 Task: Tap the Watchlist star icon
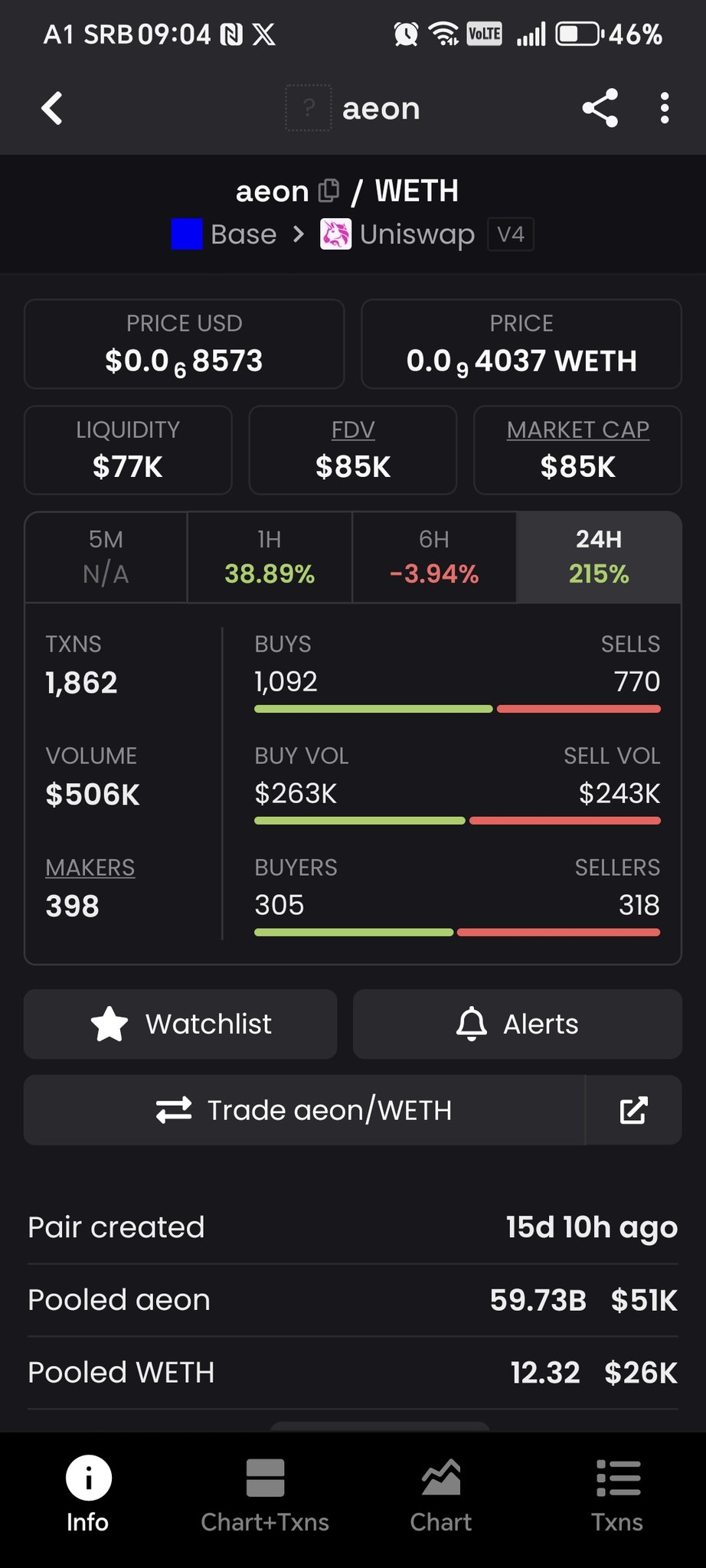pos(109,1024)
